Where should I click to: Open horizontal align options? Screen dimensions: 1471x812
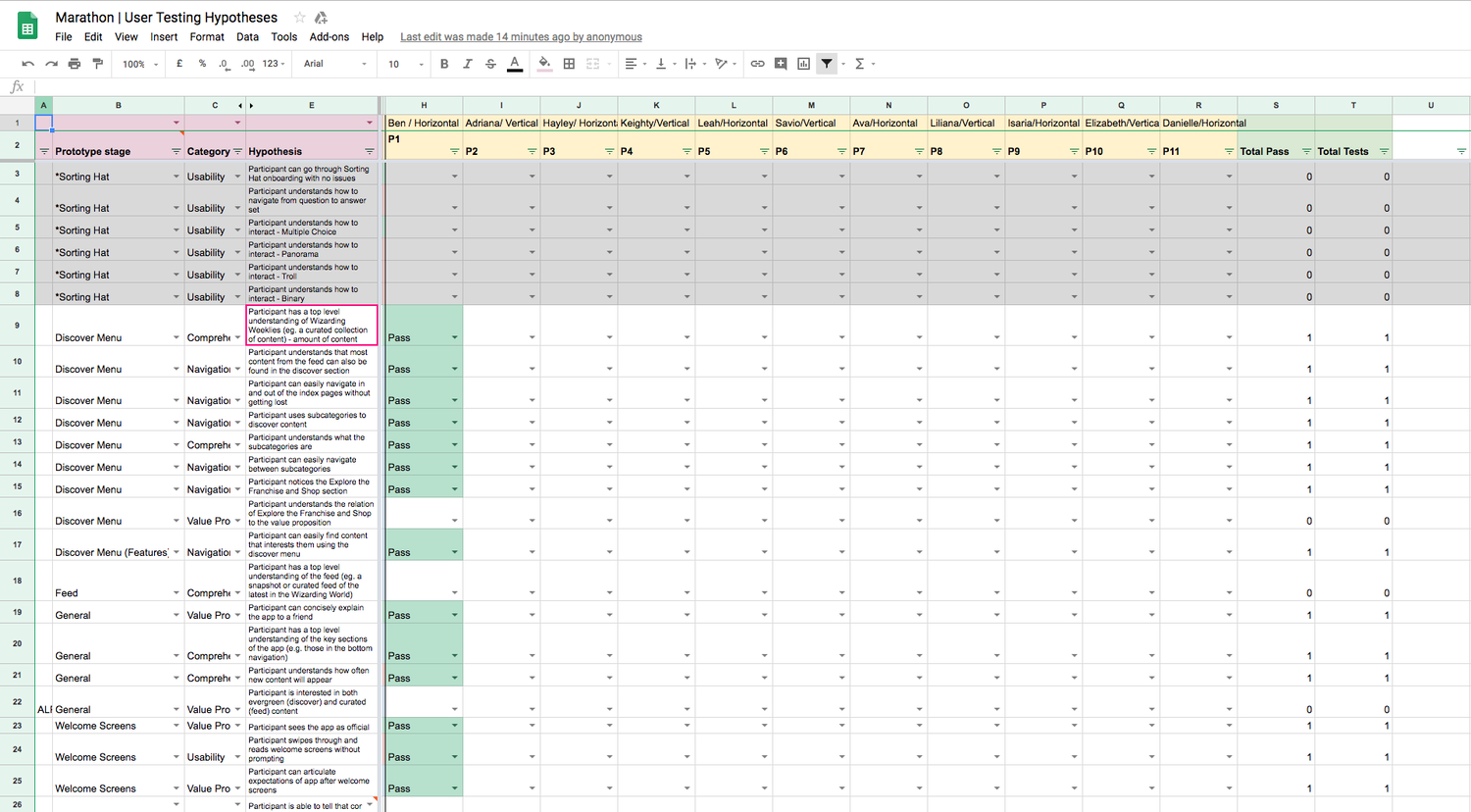[634, 64]
